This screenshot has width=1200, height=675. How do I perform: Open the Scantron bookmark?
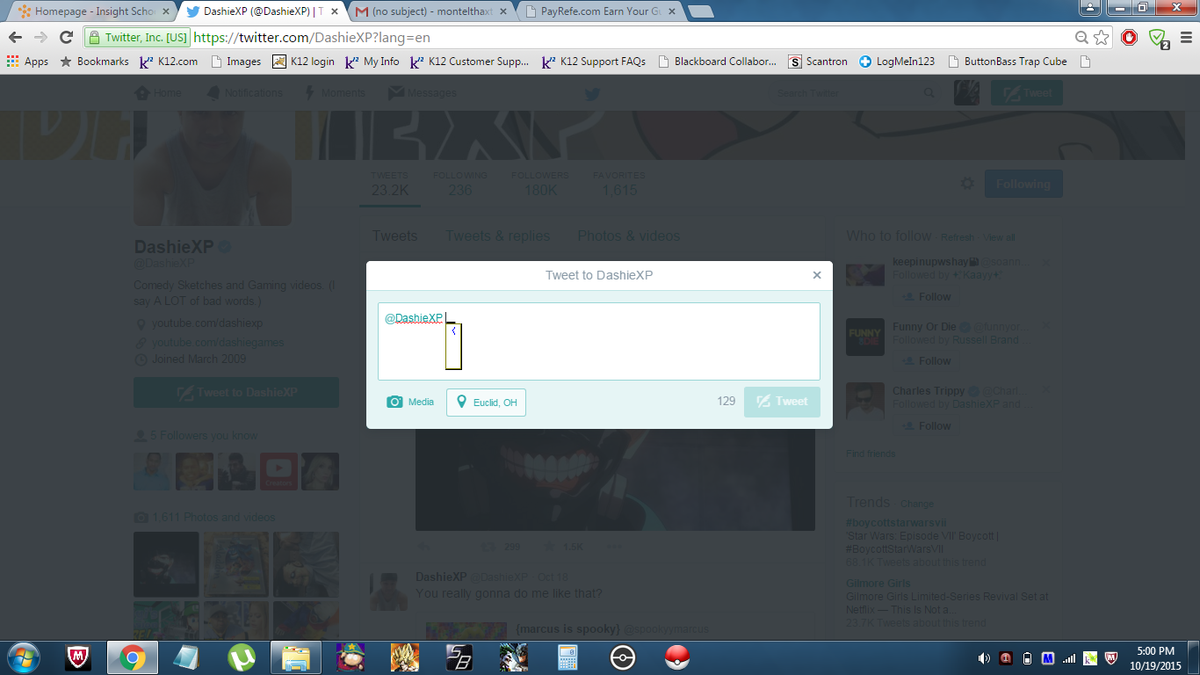click(x=818, y=61)
